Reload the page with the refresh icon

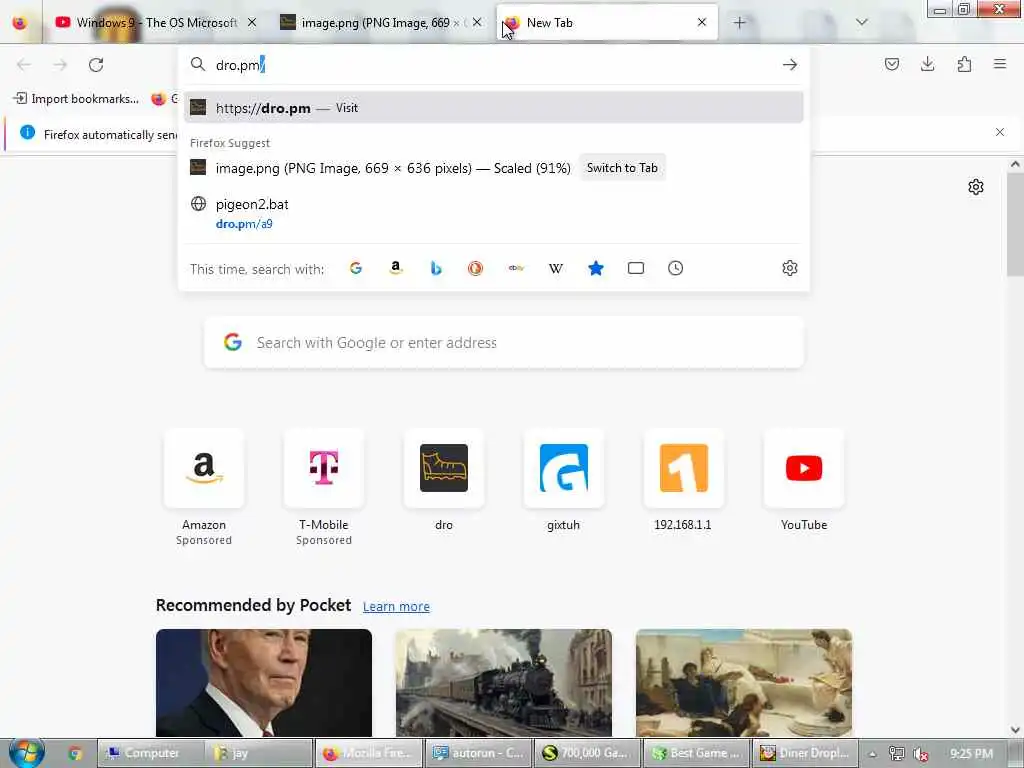[96, 65]
